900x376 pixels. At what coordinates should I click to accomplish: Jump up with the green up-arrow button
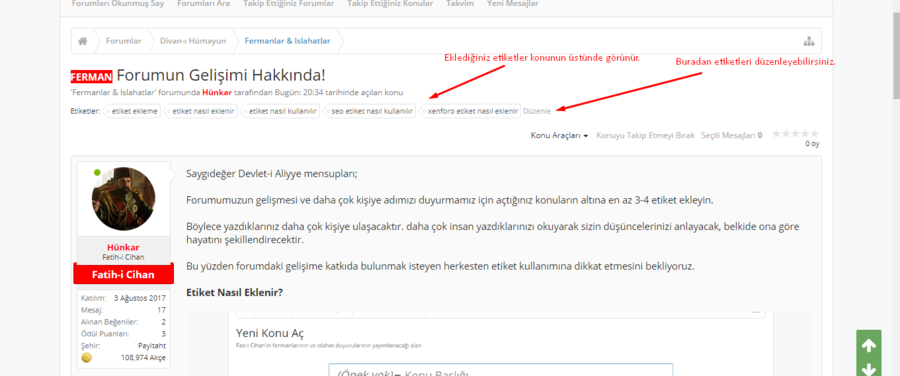tap(868, 345)
